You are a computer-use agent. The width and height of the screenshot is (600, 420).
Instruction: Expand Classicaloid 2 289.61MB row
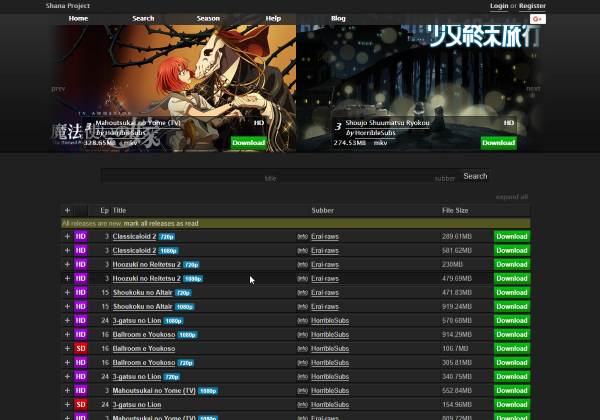[67, 236]
